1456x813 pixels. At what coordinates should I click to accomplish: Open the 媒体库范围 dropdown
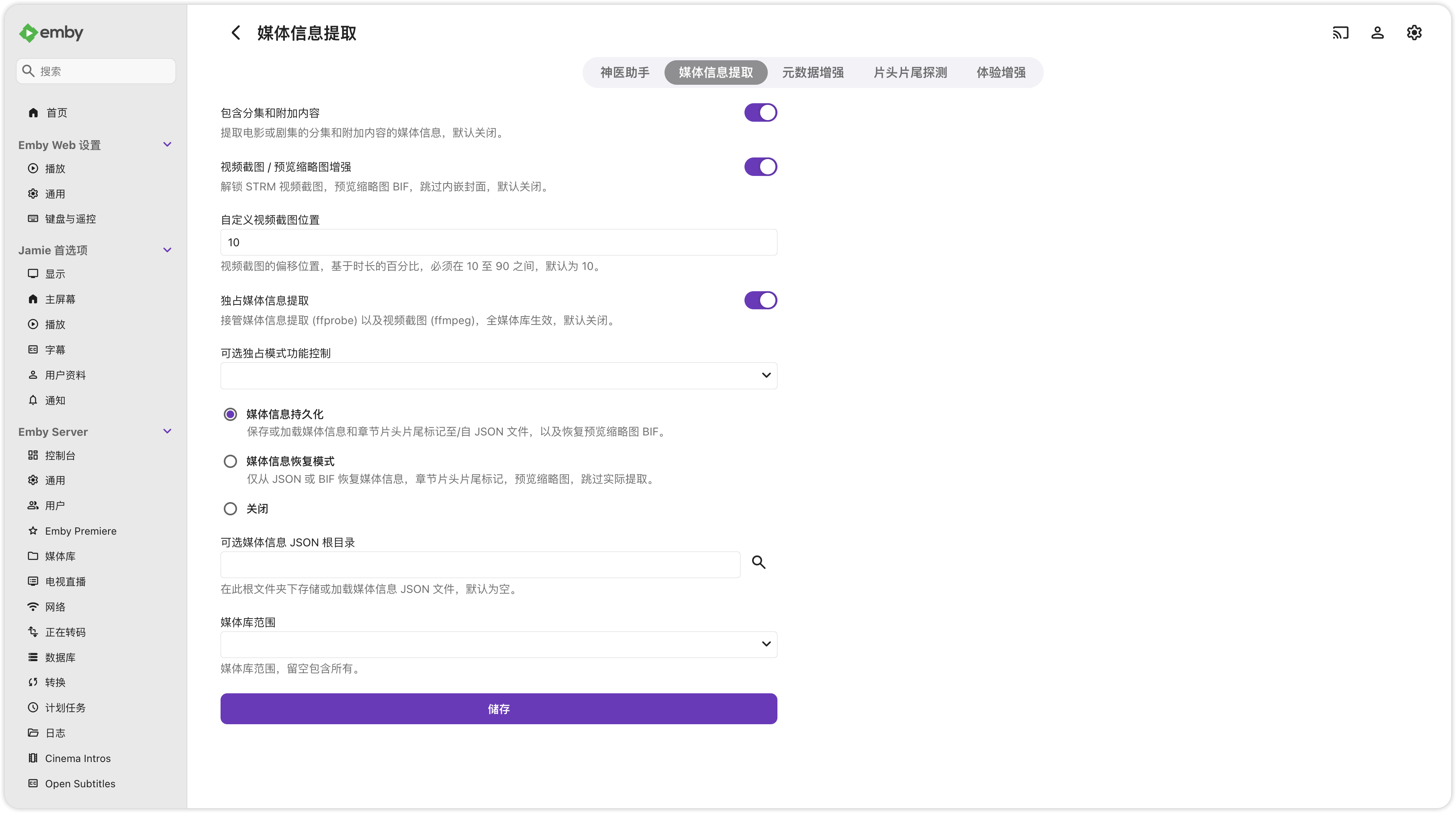498,644
